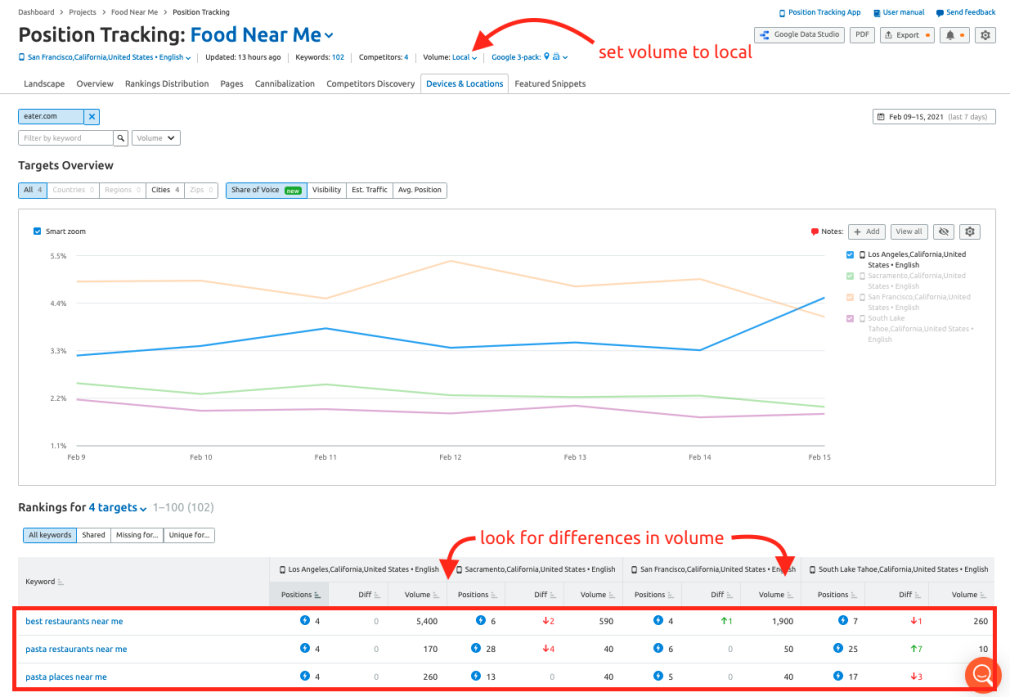
Task: Open settings gear next to bell
Action: point(985,35)
